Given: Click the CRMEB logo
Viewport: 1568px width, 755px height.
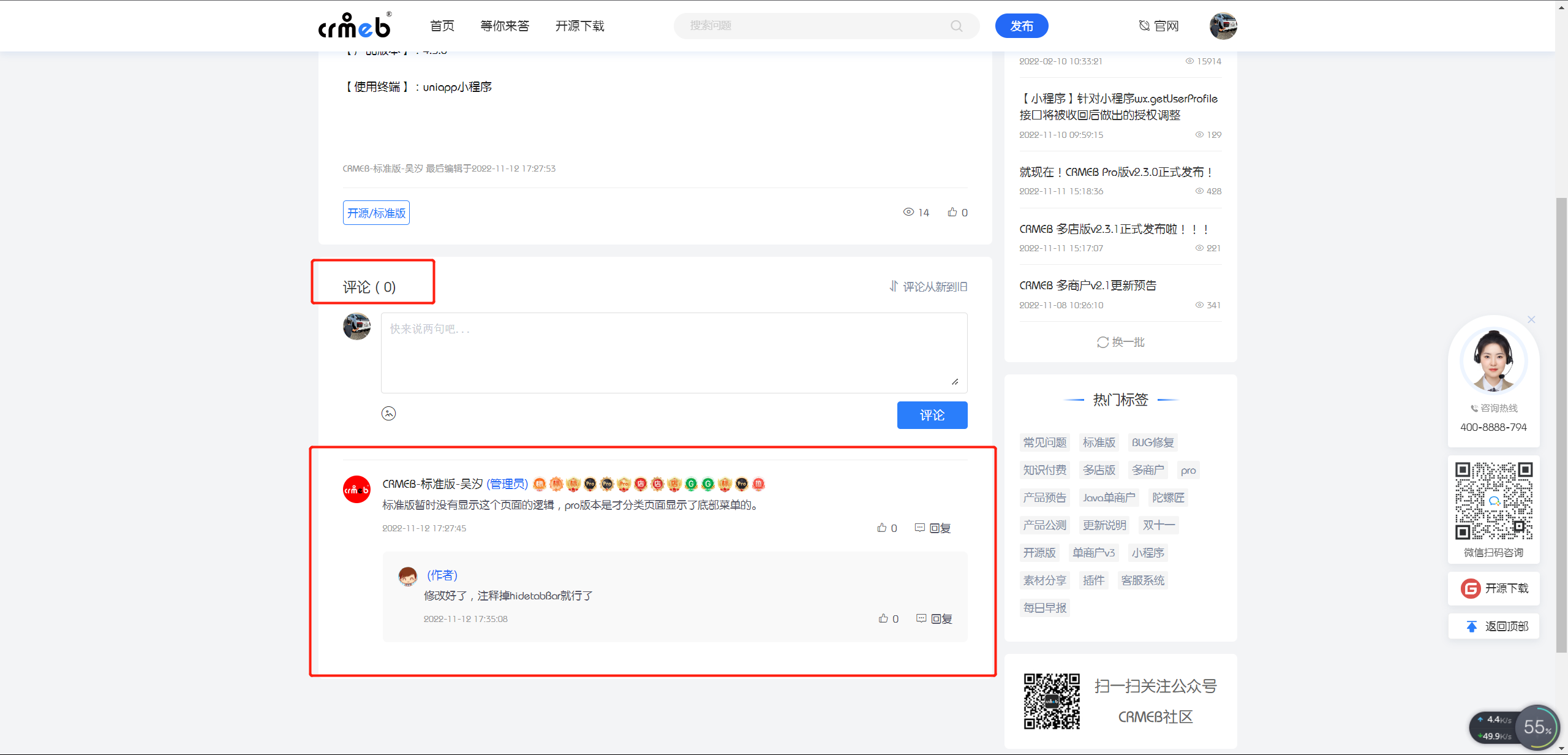Looking at the screenshot, I should pos(355,25).
